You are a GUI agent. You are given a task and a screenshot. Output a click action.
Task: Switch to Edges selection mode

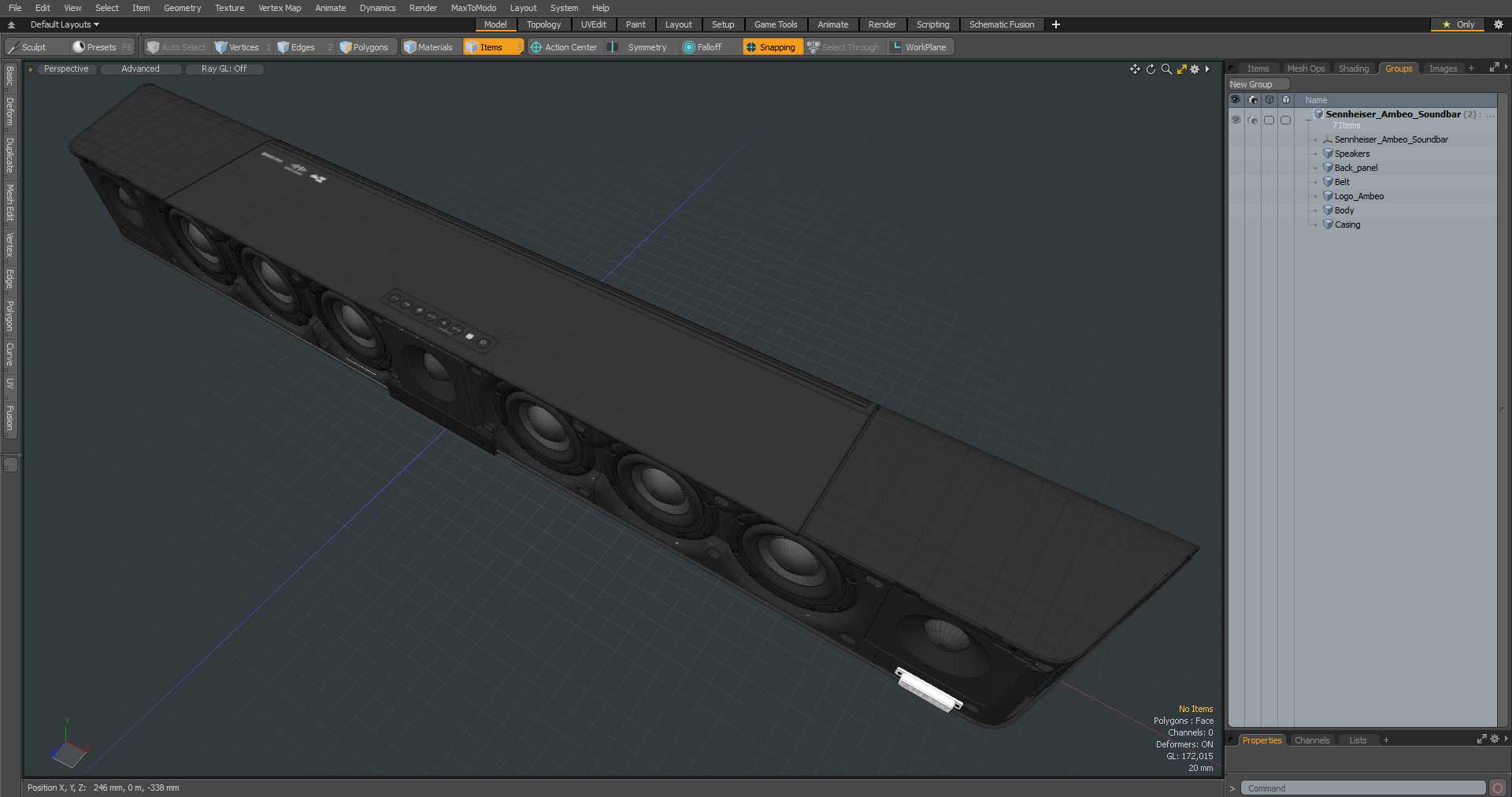click(303, 47)
